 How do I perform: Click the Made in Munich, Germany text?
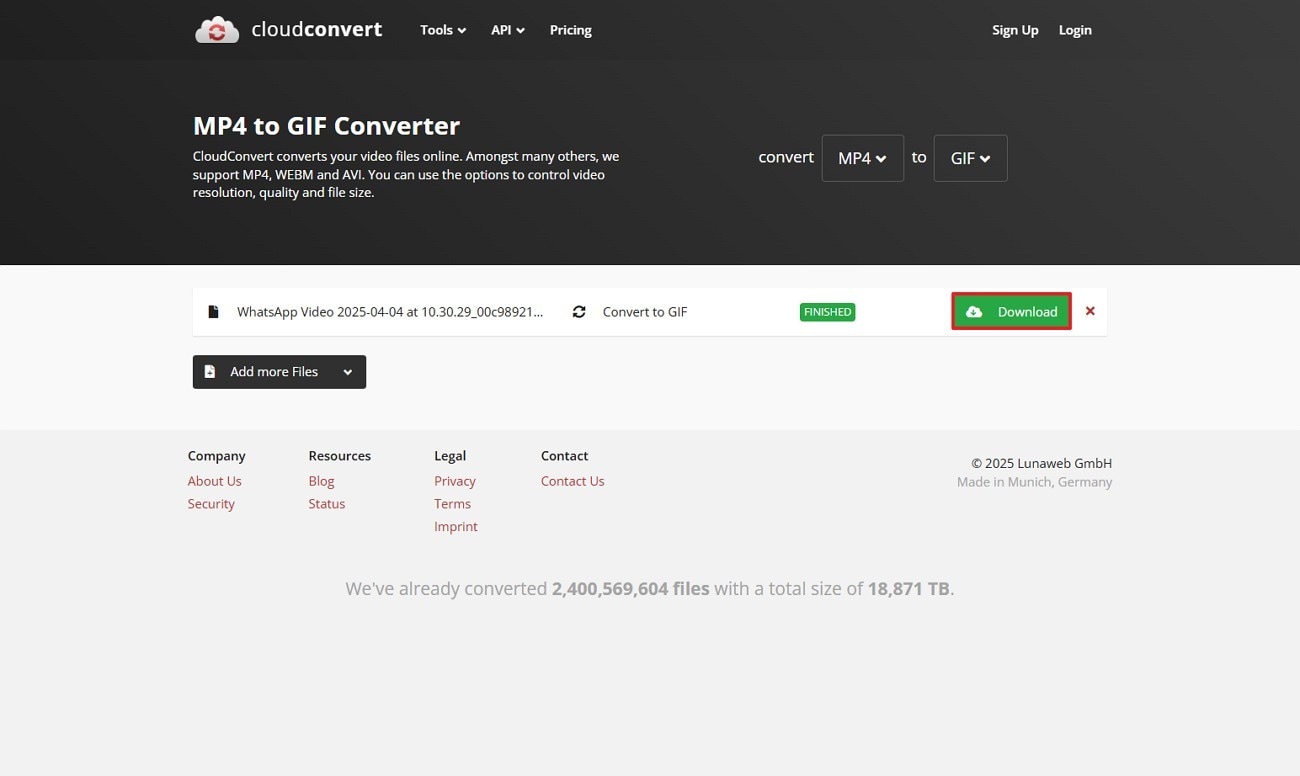click(1035, 482)
